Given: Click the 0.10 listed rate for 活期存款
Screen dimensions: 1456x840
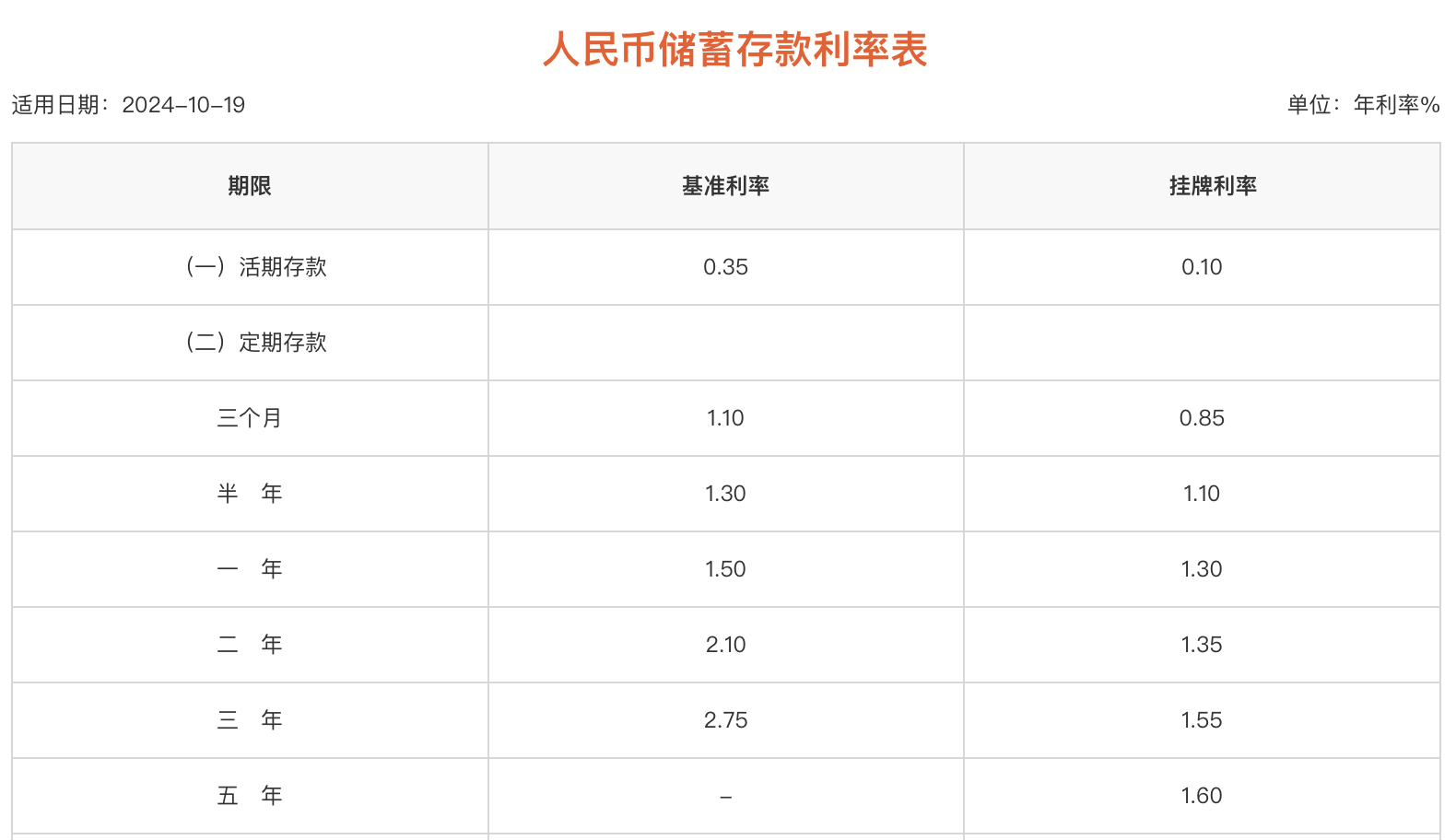Looking at the screenshot, I should click(x=1202, y=267).
